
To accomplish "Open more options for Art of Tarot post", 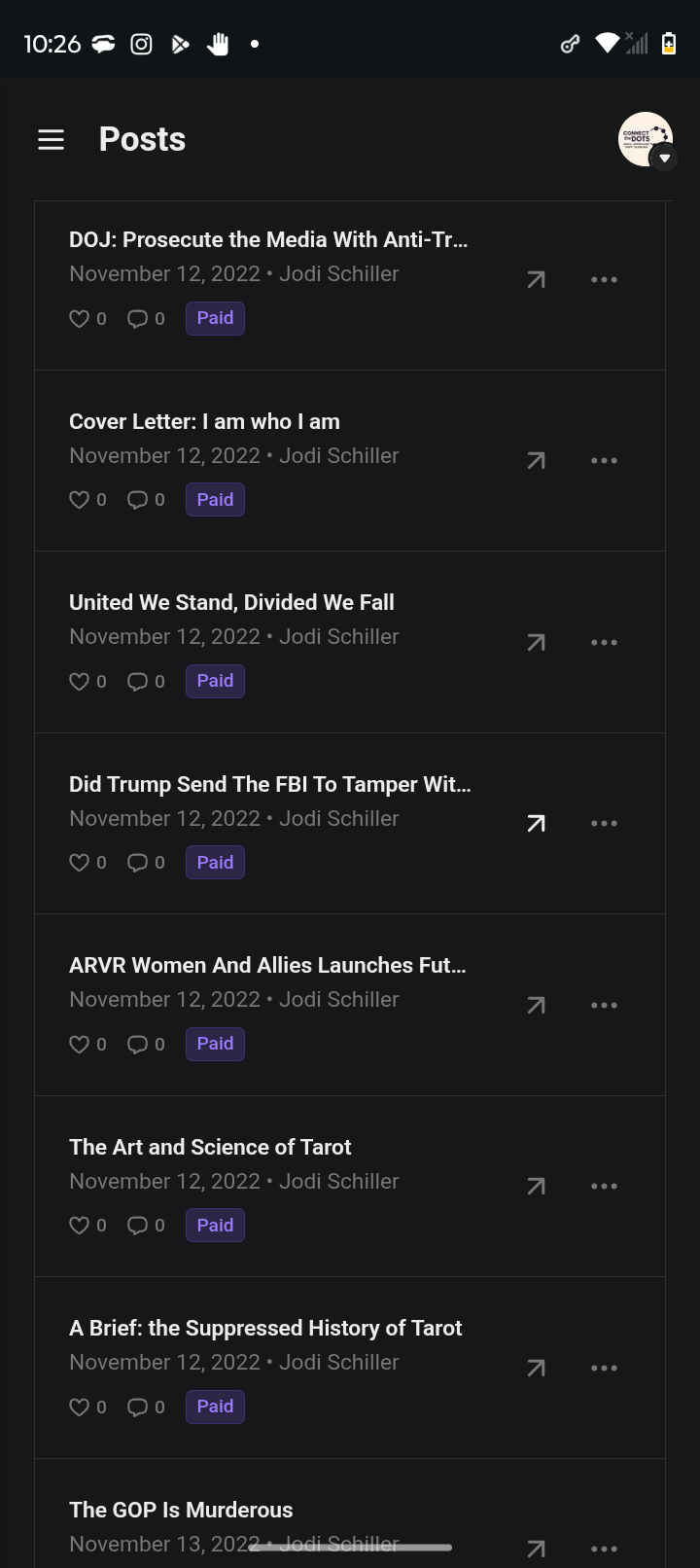I will [604, 1187].
